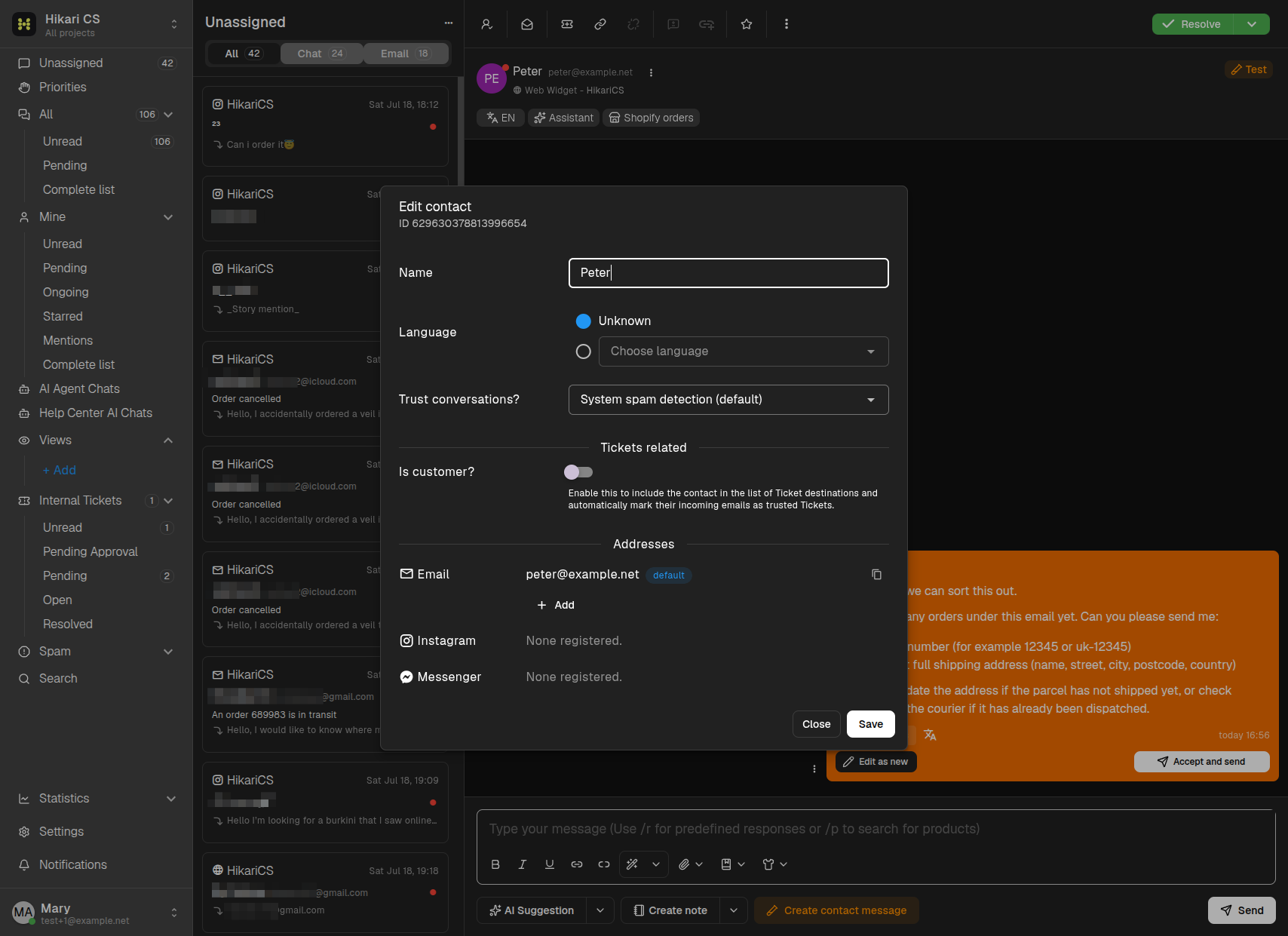Image resolution: width=1288 pixels, height=936 pixels.
Task: Star this conversation
Action: point(747,24)
